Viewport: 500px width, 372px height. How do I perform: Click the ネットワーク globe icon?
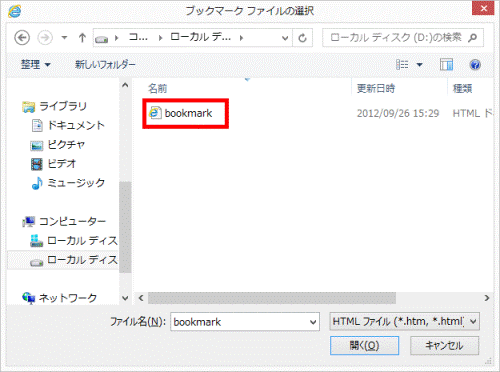(29, 298)
